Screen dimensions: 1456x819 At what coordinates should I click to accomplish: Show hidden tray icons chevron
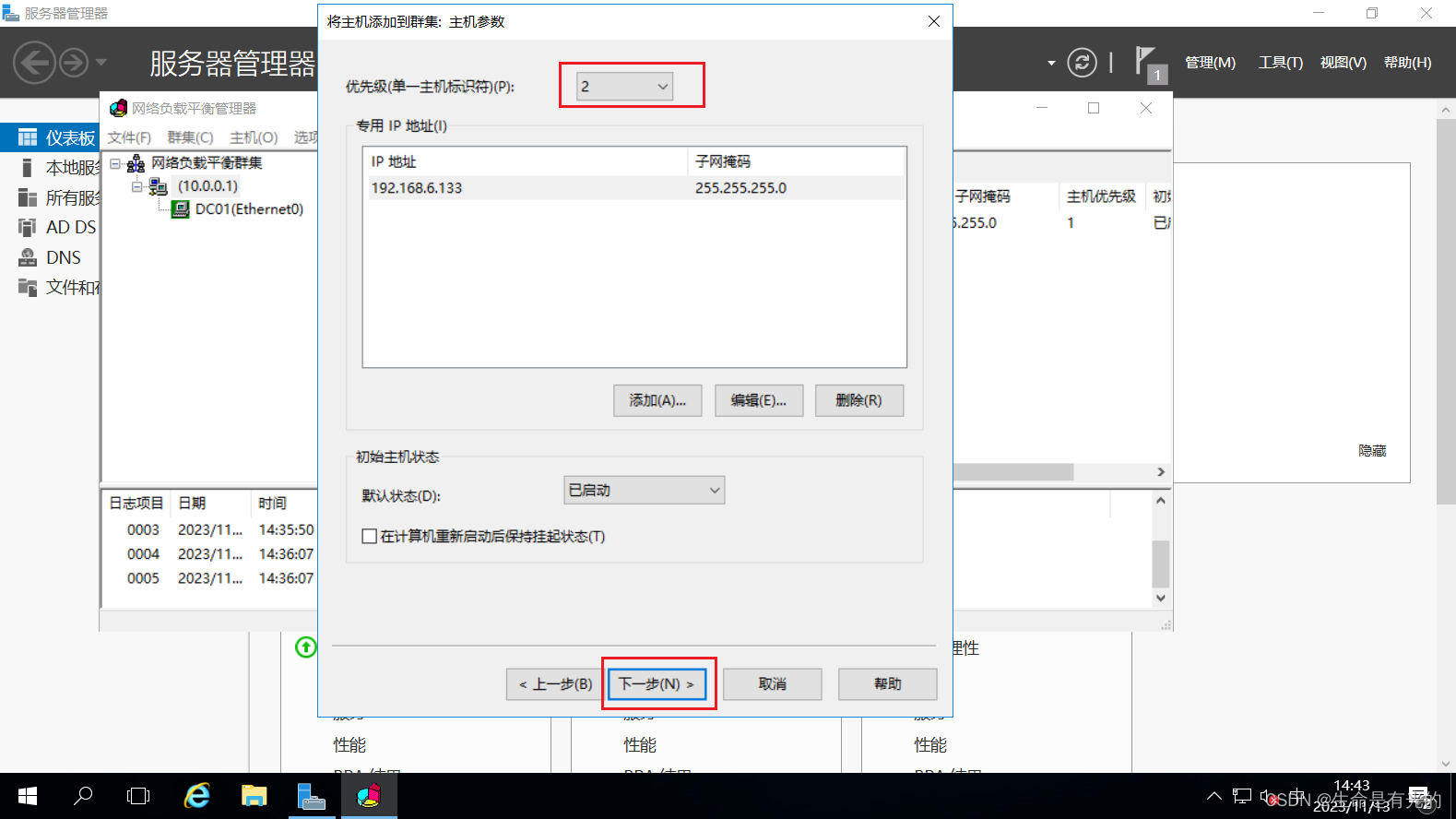(x=1214, y=796)
